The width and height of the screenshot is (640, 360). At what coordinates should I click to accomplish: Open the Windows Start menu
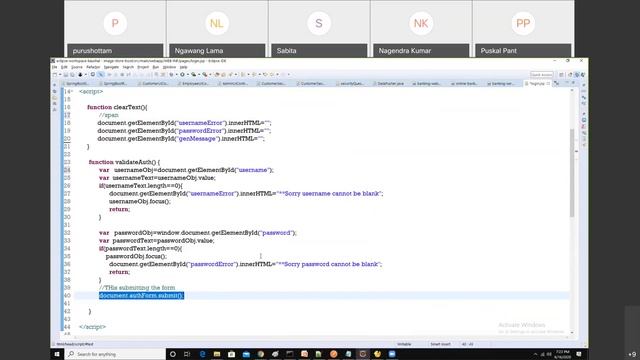point(57,354)
